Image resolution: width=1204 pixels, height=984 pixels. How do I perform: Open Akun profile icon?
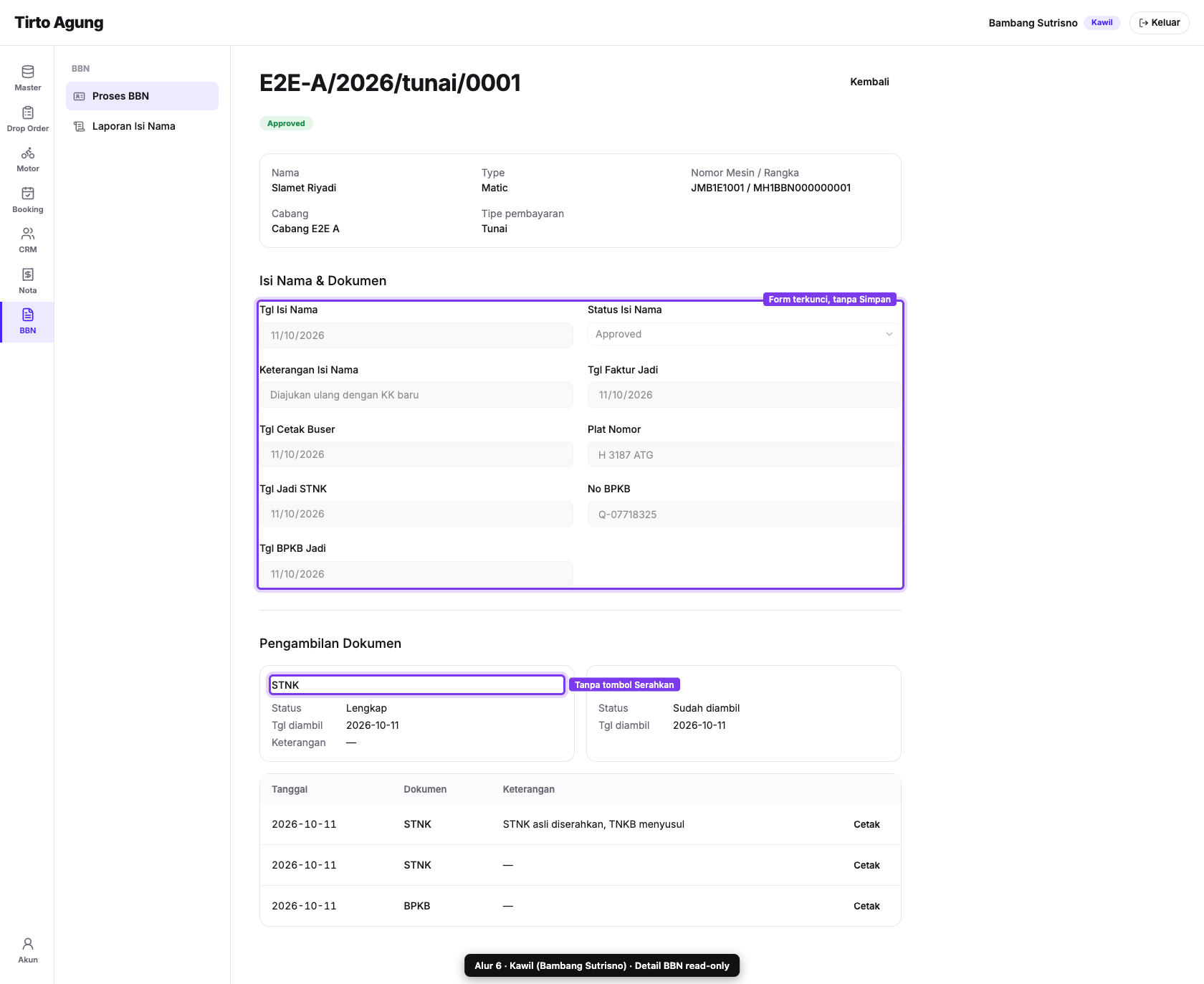point(28,944)
